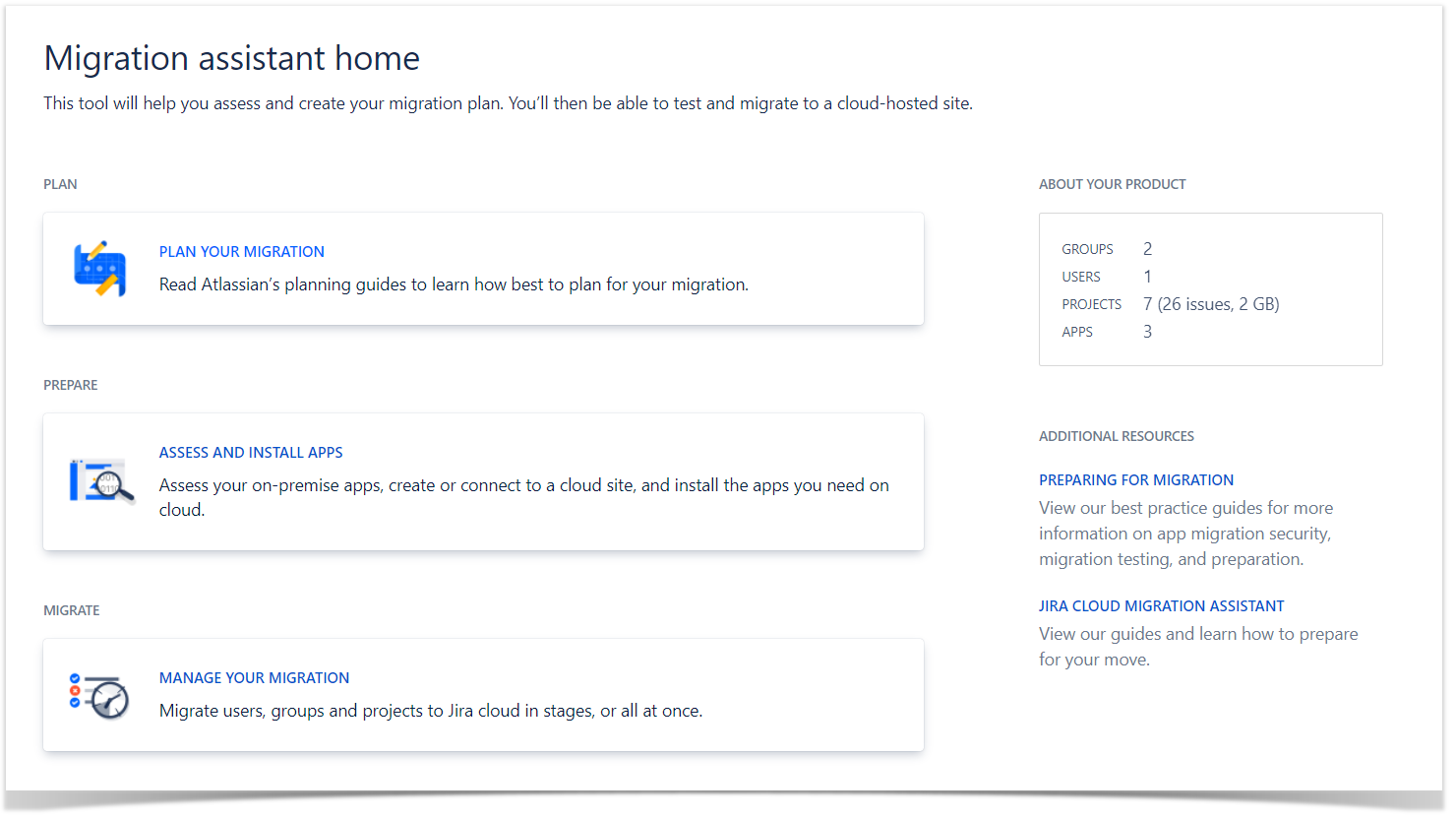Open the PREPARING FOR MIGRATION resource link
The height and width of the screenshot is (819, 1456).
tap(1136, 480)
